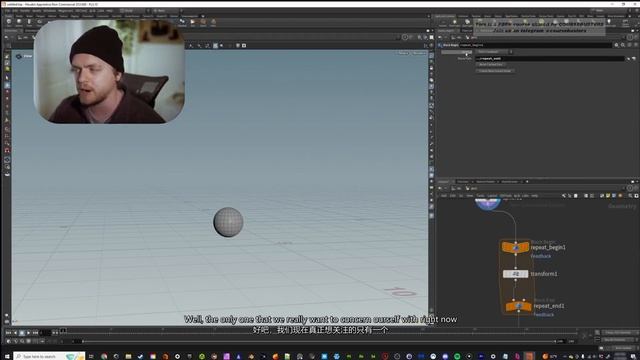Open the No cam camera dropdown

click(419, 53)
